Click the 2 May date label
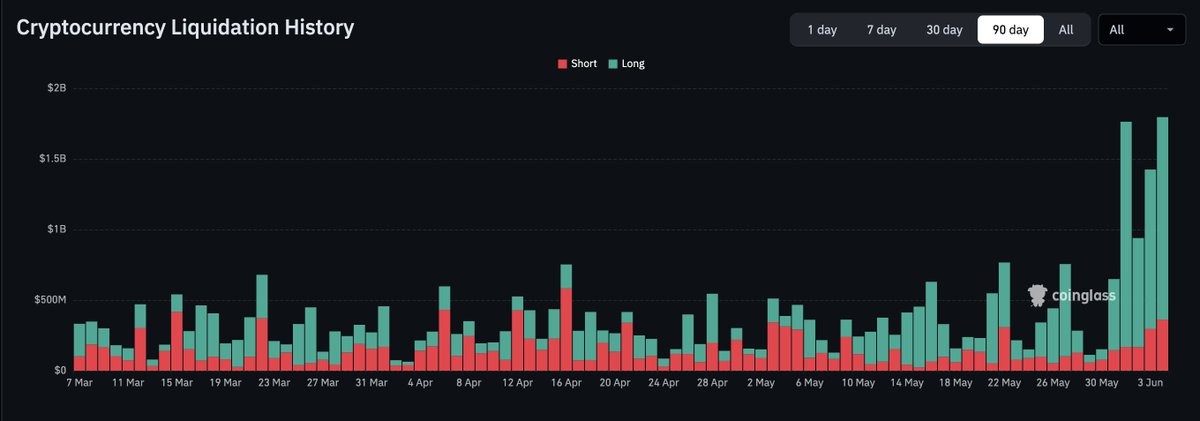This screenshot has width=1200, height=421. [762, 383]
